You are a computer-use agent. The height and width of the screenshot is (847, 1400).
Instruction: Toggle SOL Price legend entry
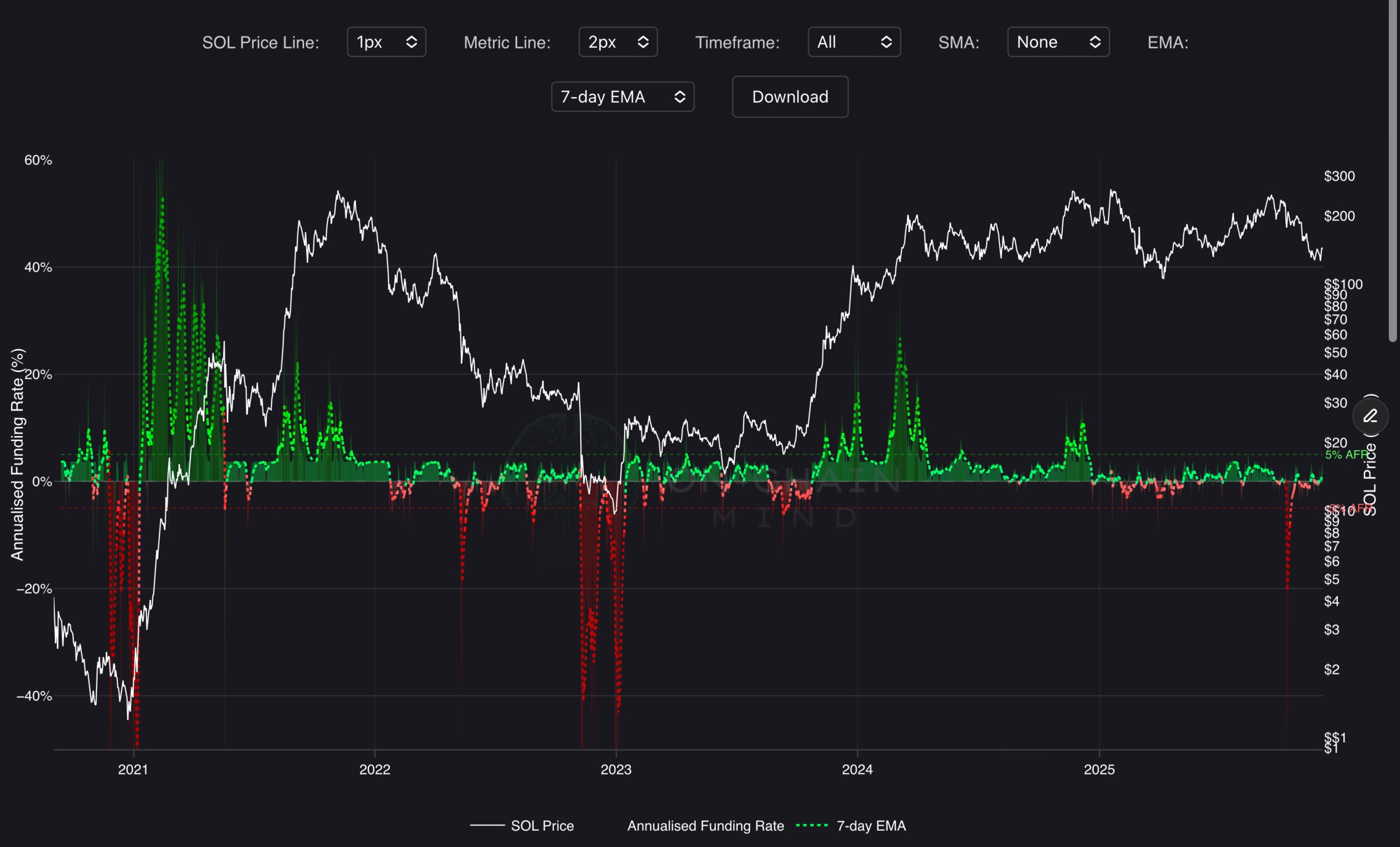pos(542,826)
